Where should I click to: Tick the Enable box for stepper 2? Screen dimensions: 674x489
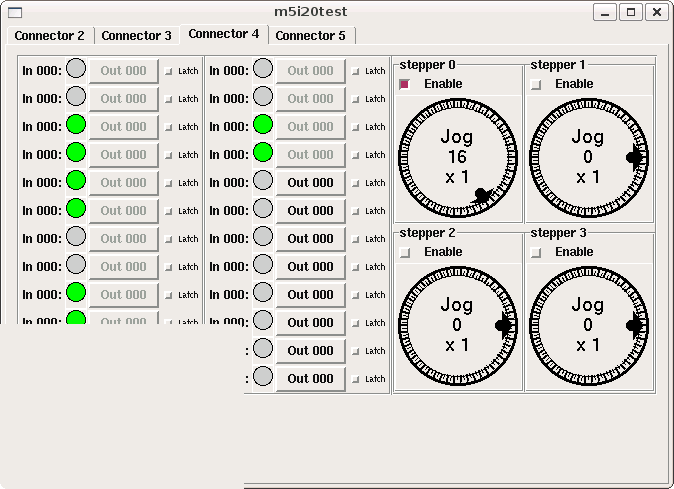[x=404, y=252]
